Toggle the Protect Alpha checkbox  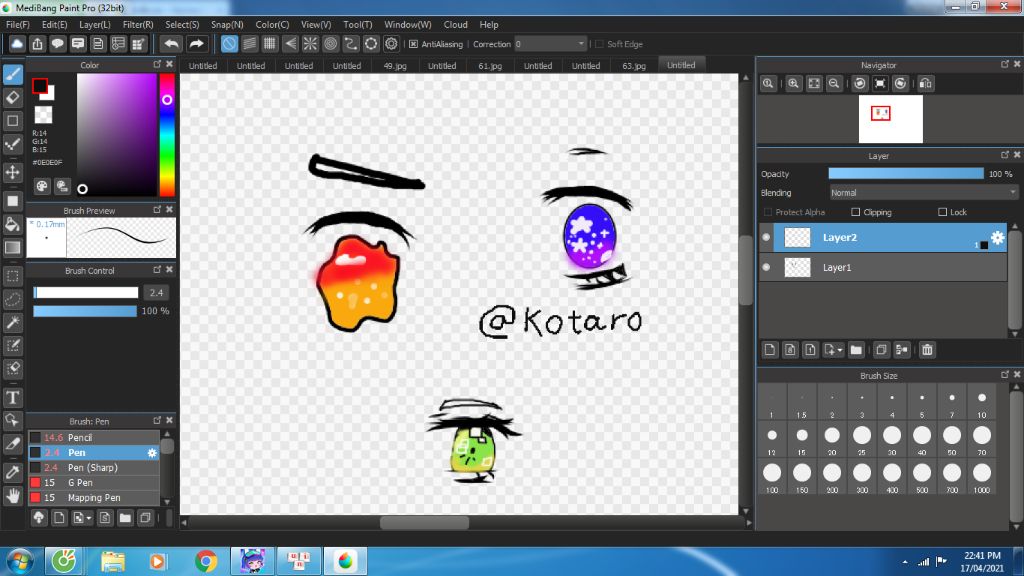point(768,212)
